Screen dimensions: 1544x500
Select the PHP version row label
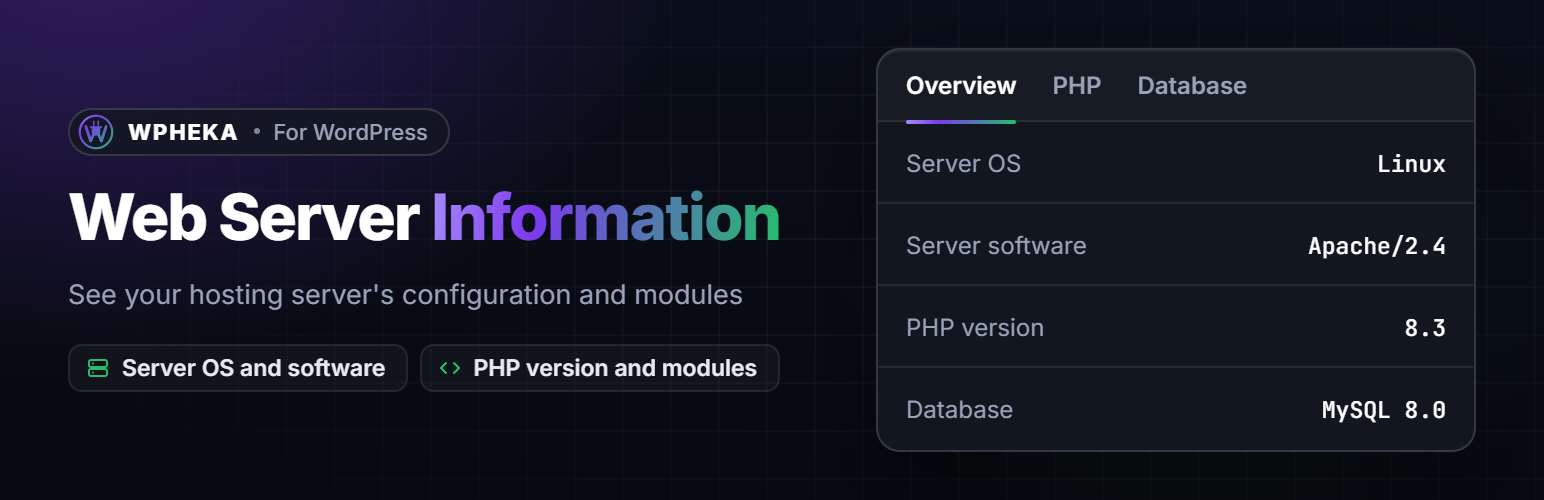point(975,327)
